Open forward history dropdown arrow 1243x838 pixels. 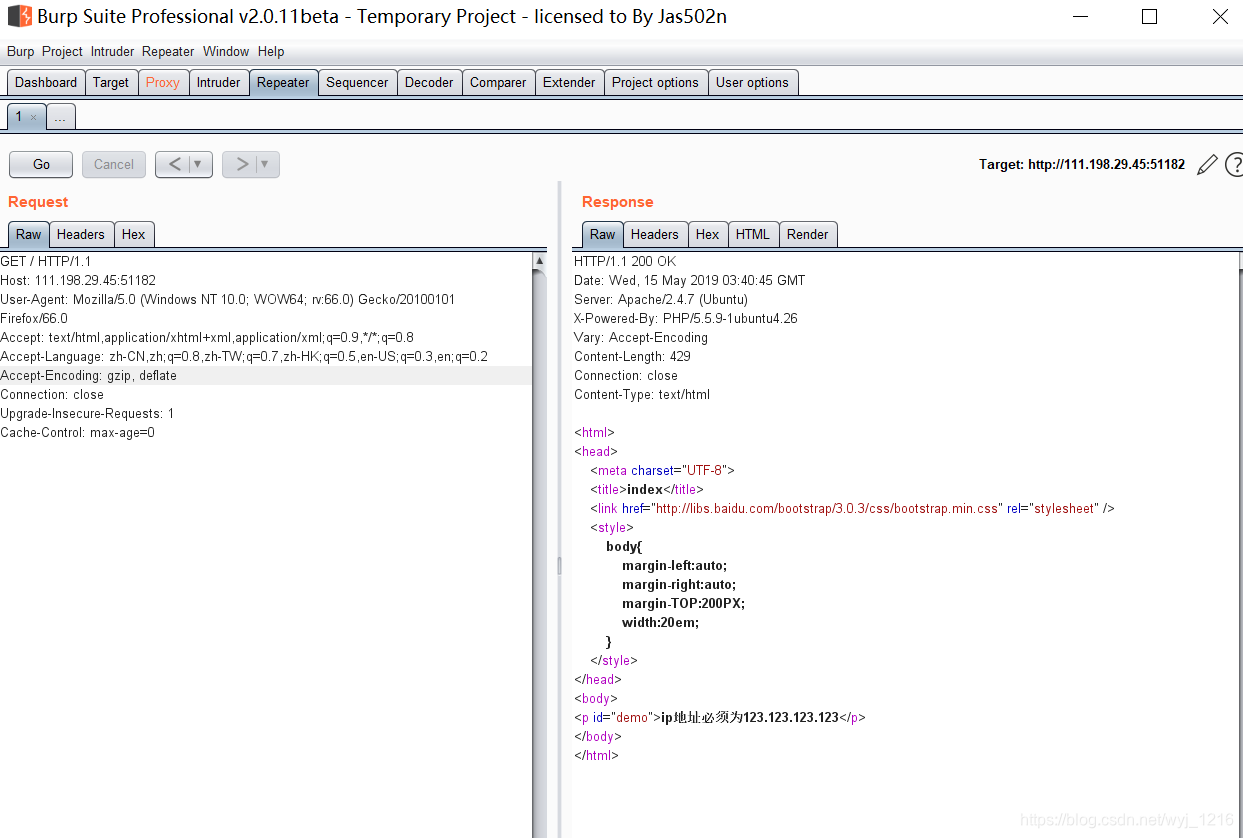point(265,164)
